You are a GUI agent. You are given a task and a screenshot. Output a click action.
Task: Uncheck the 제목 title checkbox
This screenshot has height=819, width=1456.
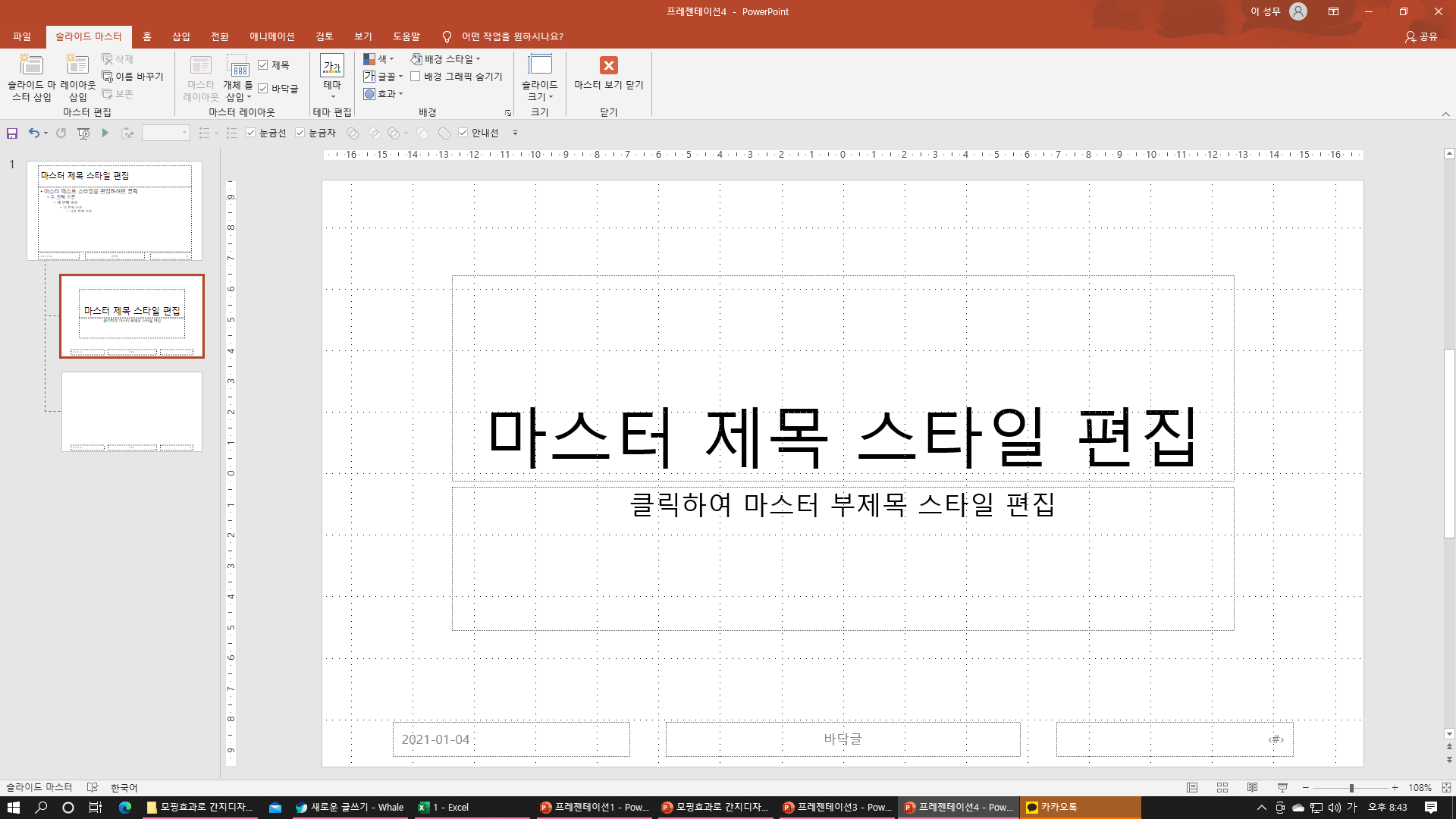click(x=263, y=65)
